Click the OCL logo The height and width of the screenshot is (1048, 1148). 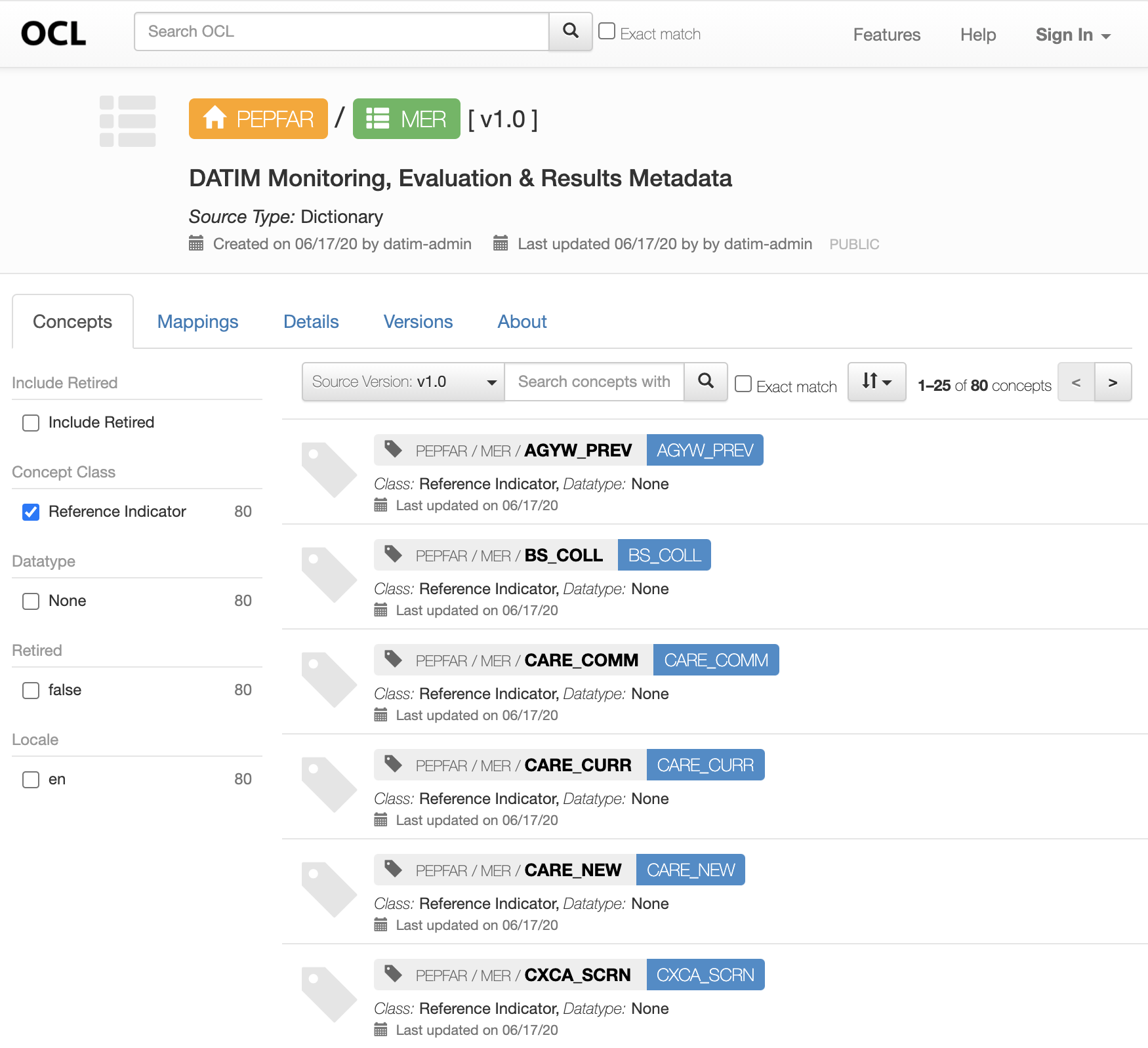tap(54, 33)
